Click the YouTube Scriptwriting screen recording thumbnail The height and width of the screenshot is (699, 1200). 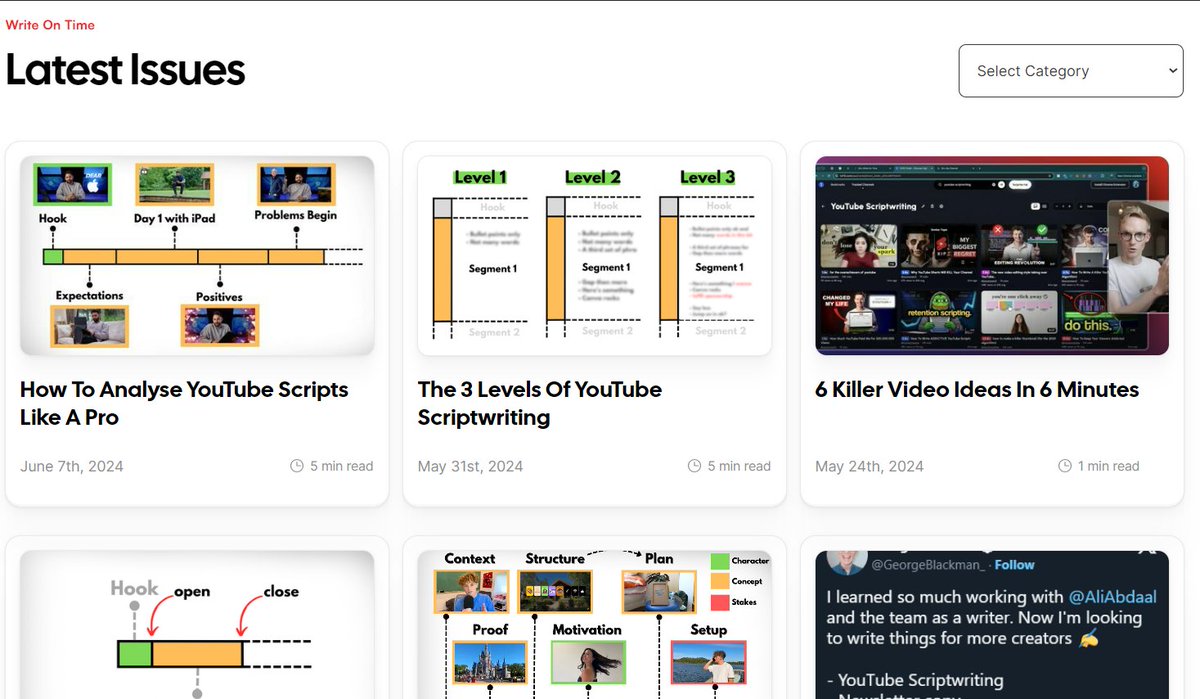[x=992, y=256]
